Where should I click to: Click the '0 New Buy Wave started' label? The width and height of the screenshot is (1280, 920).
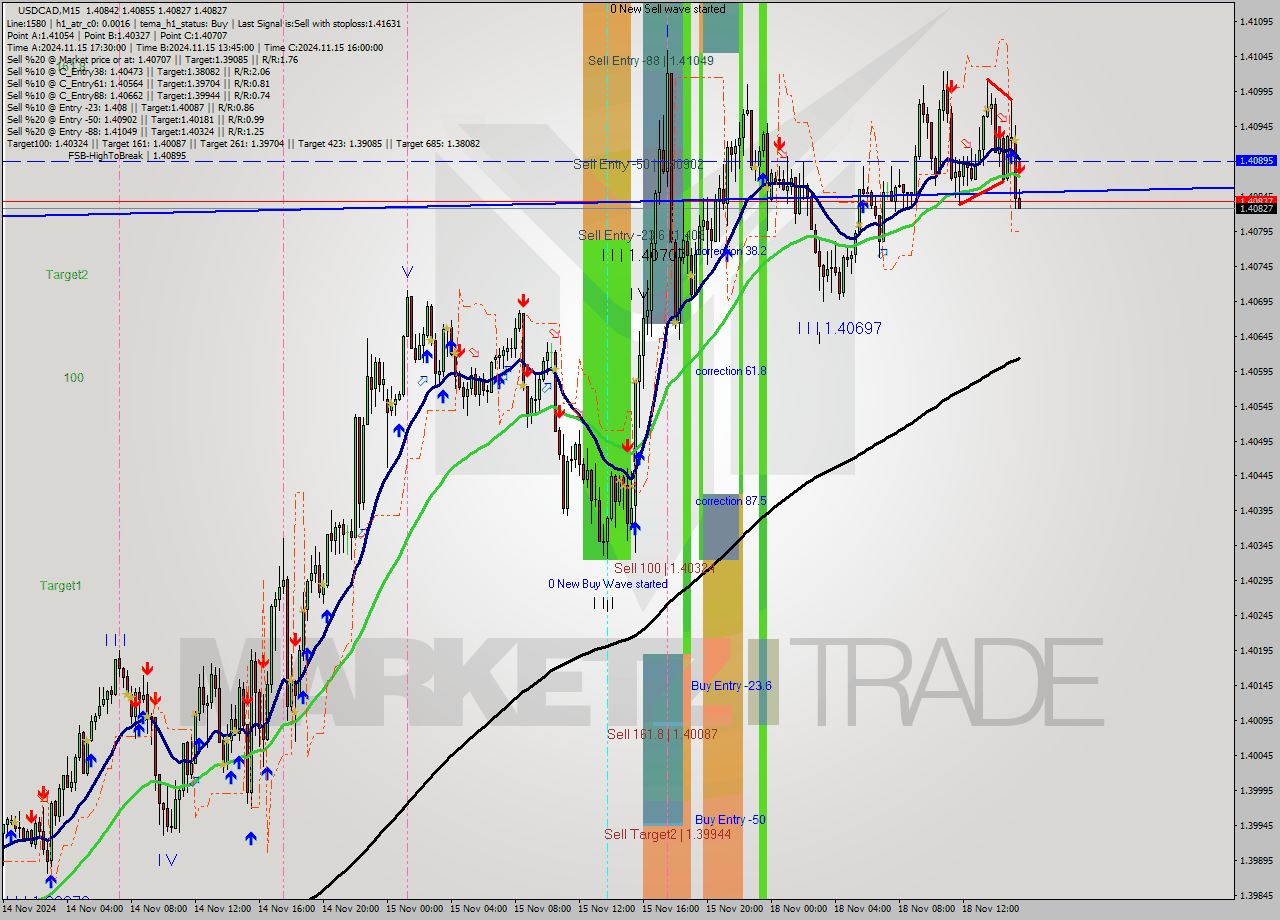[607, 584]
